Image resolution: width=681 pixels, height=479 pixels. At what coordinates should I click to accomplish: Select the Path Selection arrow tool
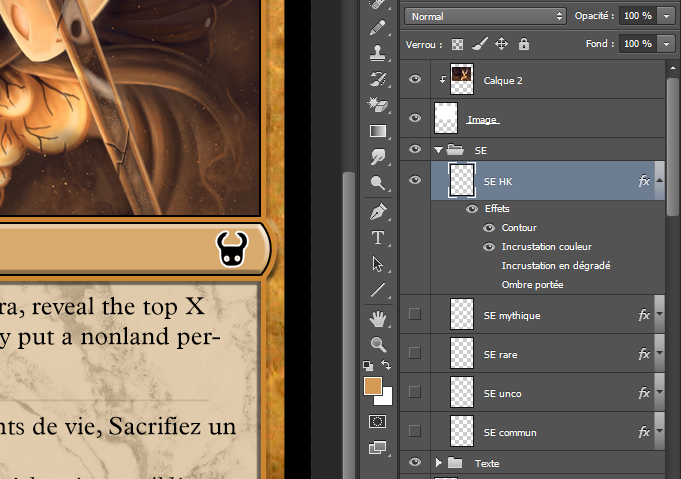(x=378, y=264)
